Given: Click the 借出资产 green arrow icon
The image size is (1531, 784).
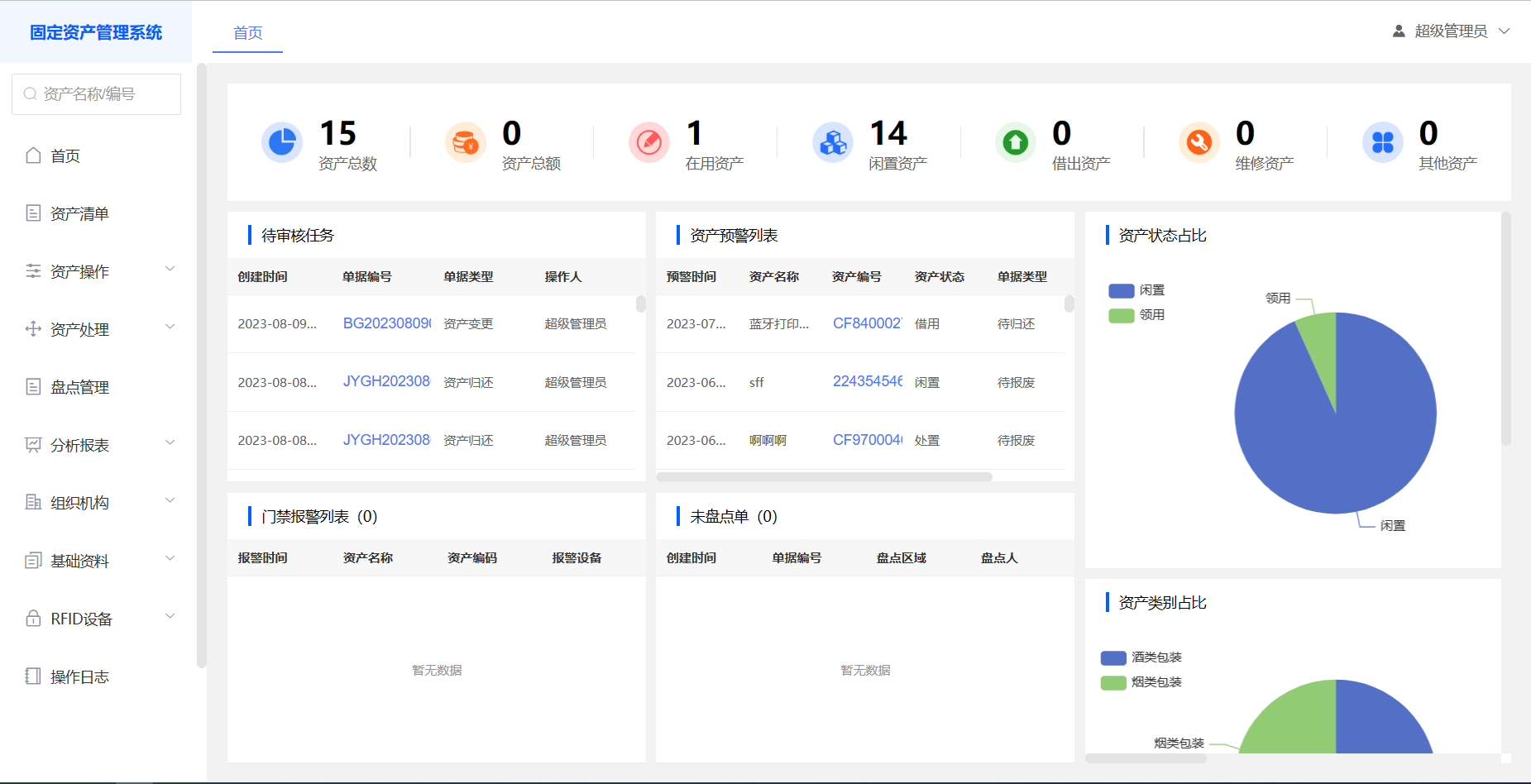Looking at the screenshot, I should 1016,142.
